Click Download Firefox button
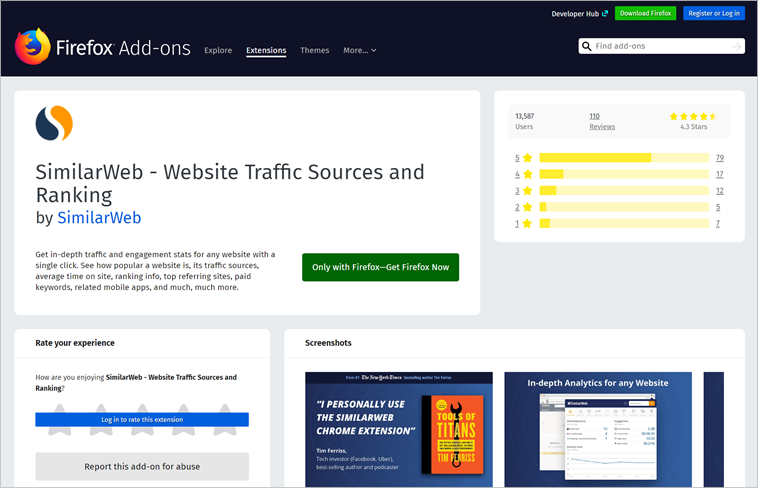This screenshot has height=488, width=758. click(645, 14)
